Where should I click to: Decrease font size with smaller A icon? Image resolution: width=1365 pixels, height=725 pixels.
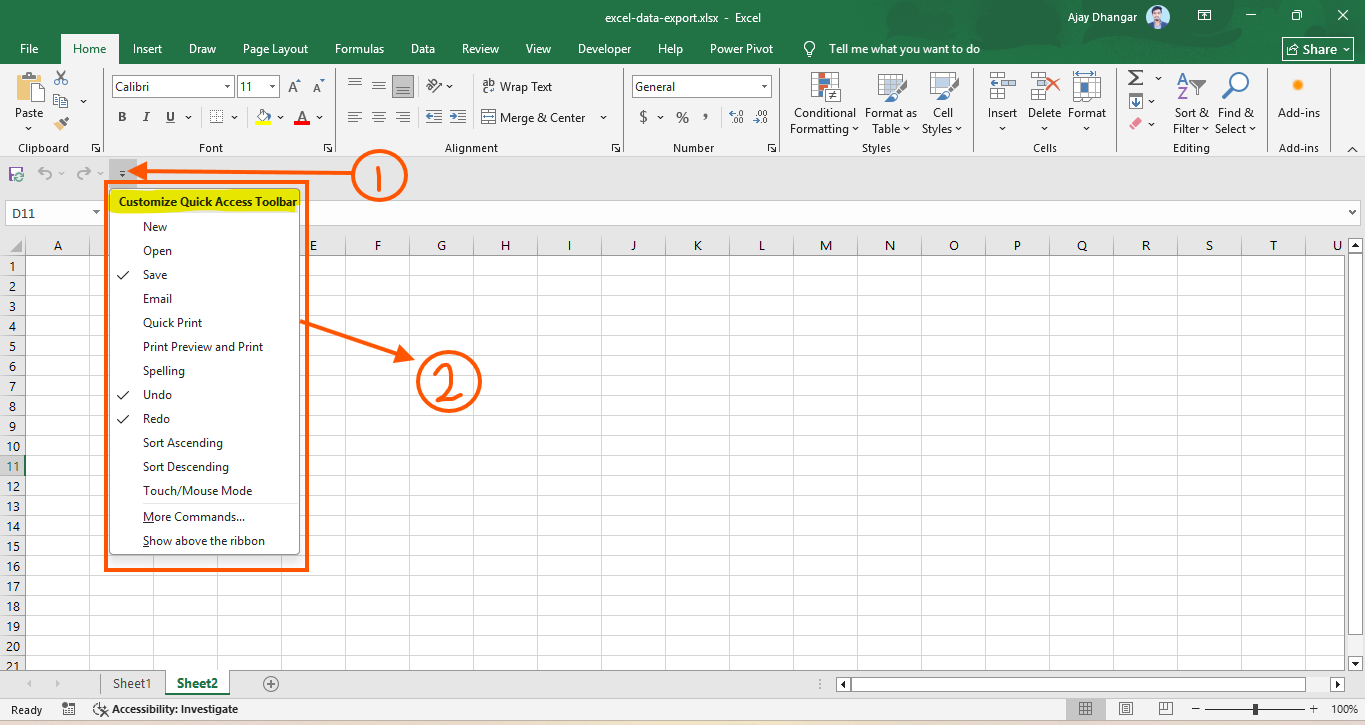319,87
